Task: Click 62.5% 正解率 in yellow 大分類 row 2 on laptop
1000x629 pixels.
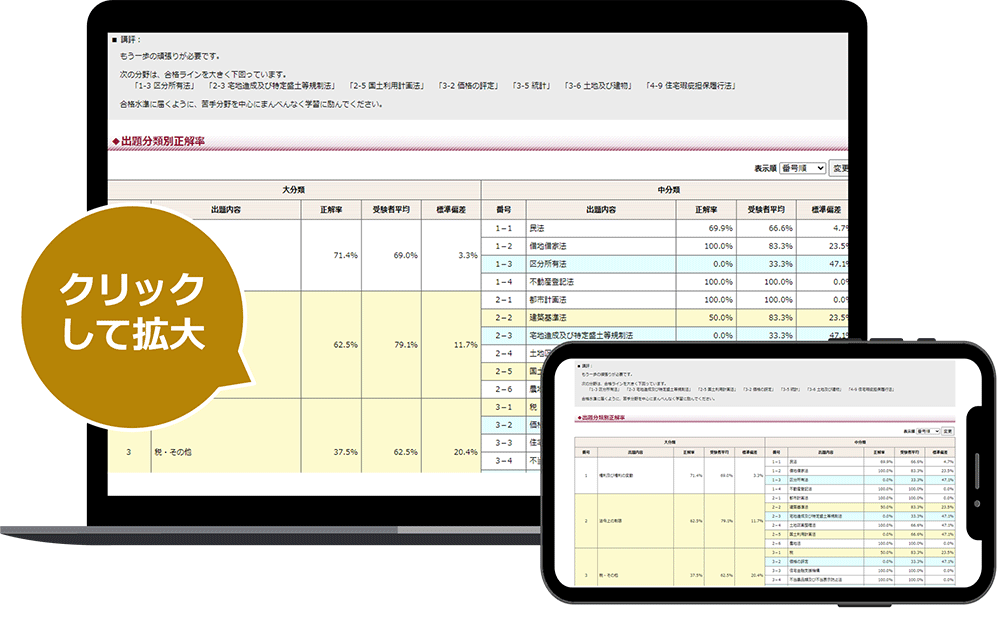Action: tap(346, 344)
